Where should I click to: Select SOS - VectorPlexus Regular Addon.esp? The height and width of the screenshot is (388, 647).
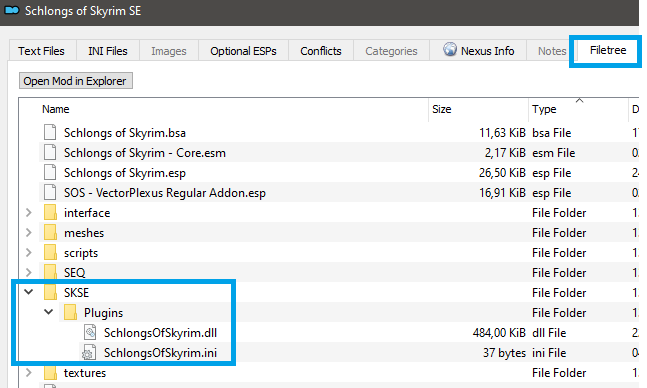pyautogui.click(x=165, y=193)
